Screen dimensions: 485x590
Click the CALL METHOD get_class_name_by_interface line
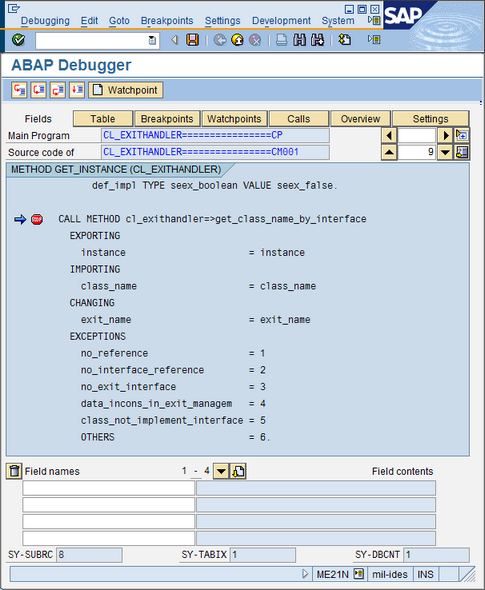click(x=212, y=219)
